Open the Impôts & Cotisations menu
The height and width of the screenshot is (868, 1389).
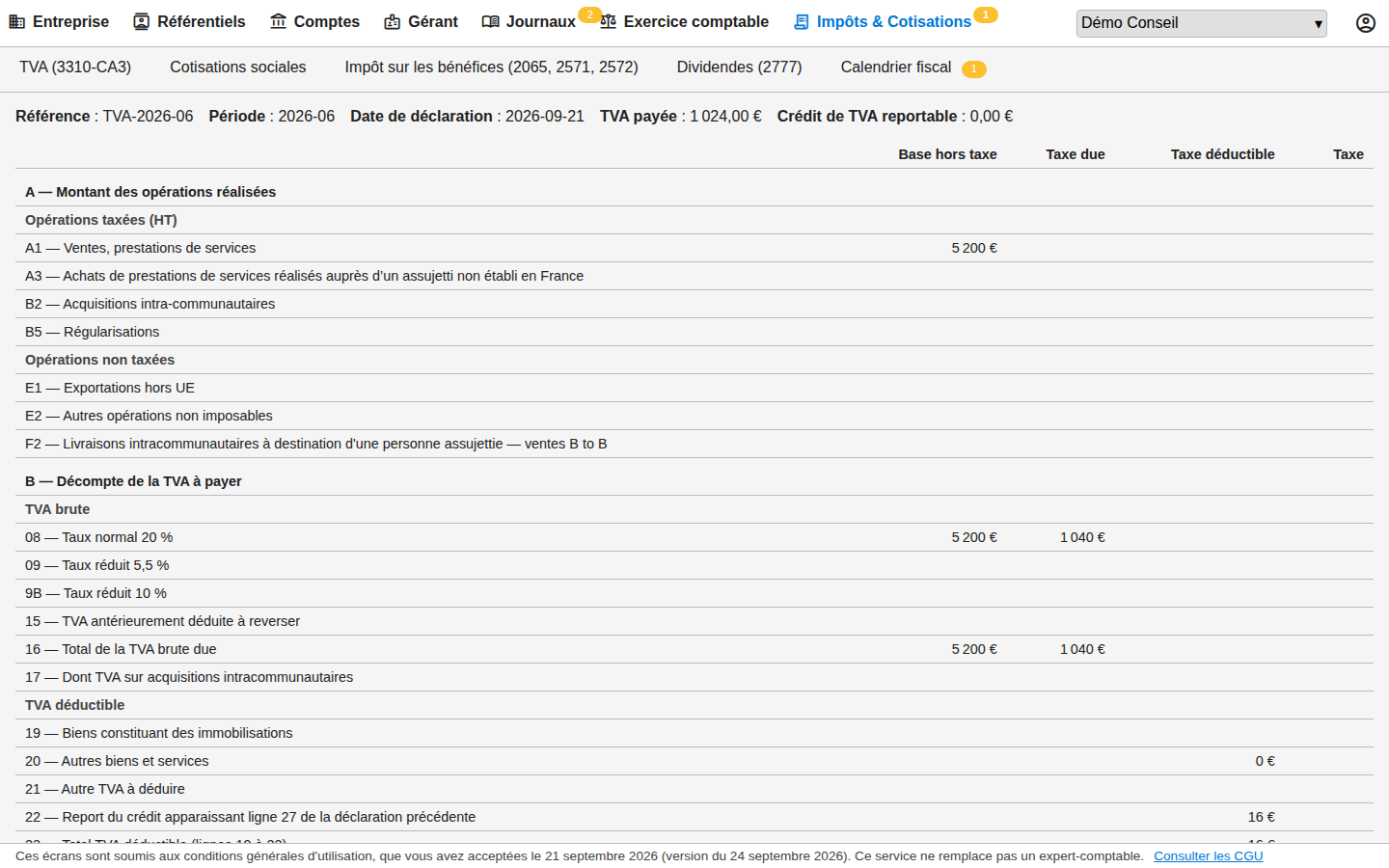click(883, 21)
